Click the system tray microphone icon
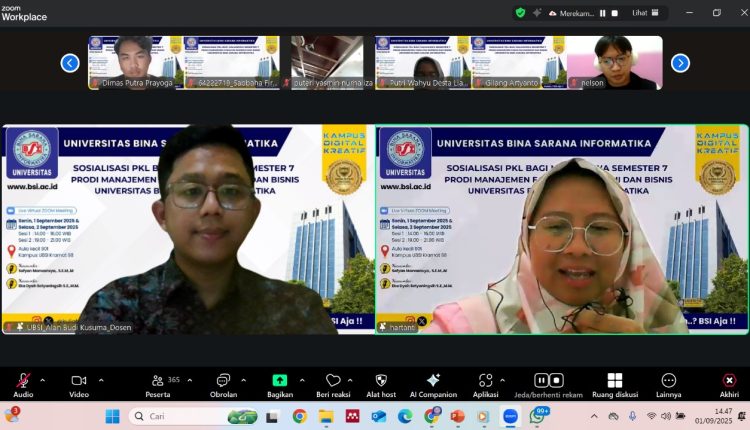750x430 pixels. [632, 417]
